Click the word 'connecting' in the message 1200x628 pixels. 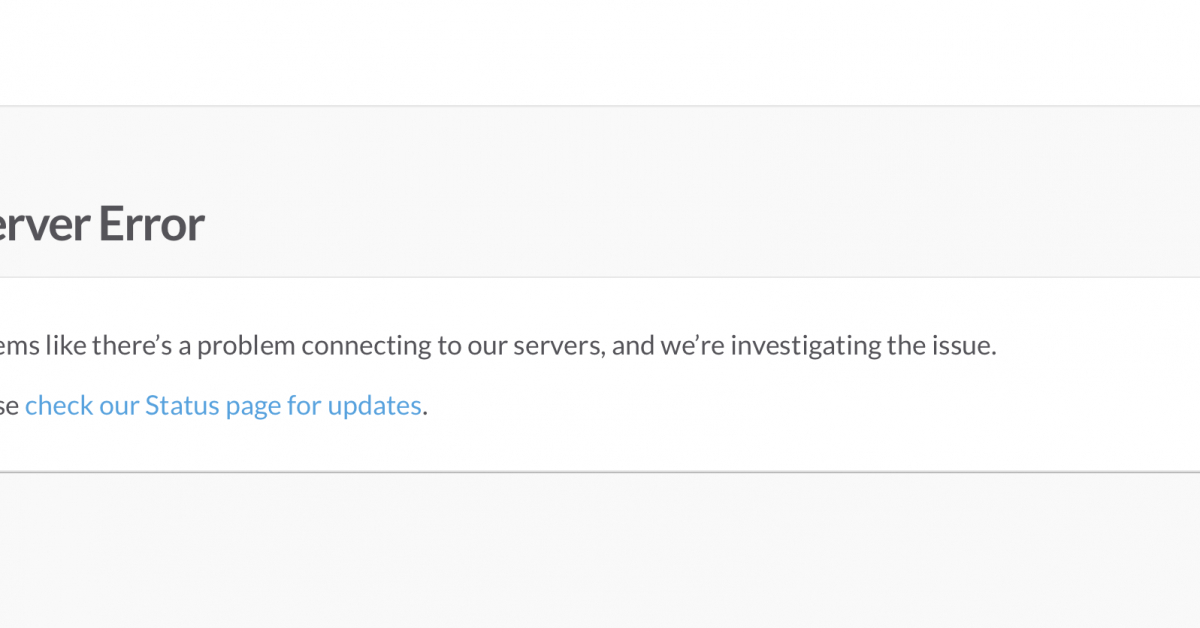[x=366, y=347]
